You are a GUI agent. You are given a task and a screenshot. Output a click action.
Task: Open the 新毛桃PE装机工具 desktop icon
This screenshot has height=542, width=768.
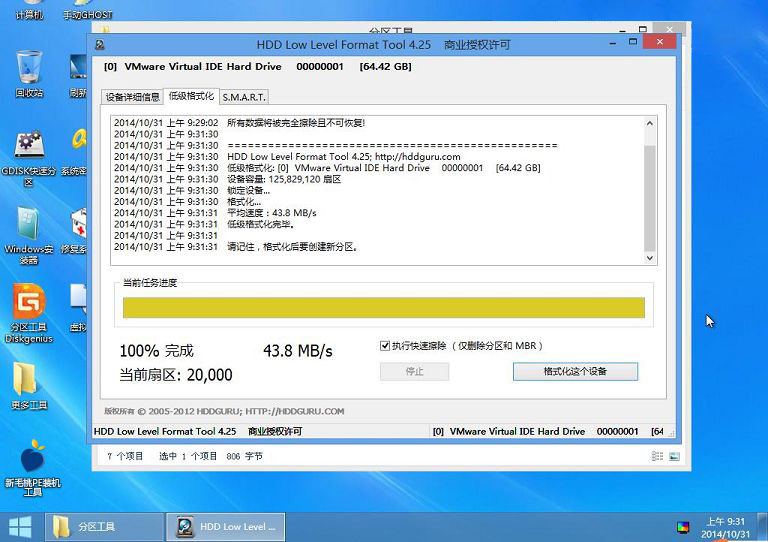click(x=32, y=468)
